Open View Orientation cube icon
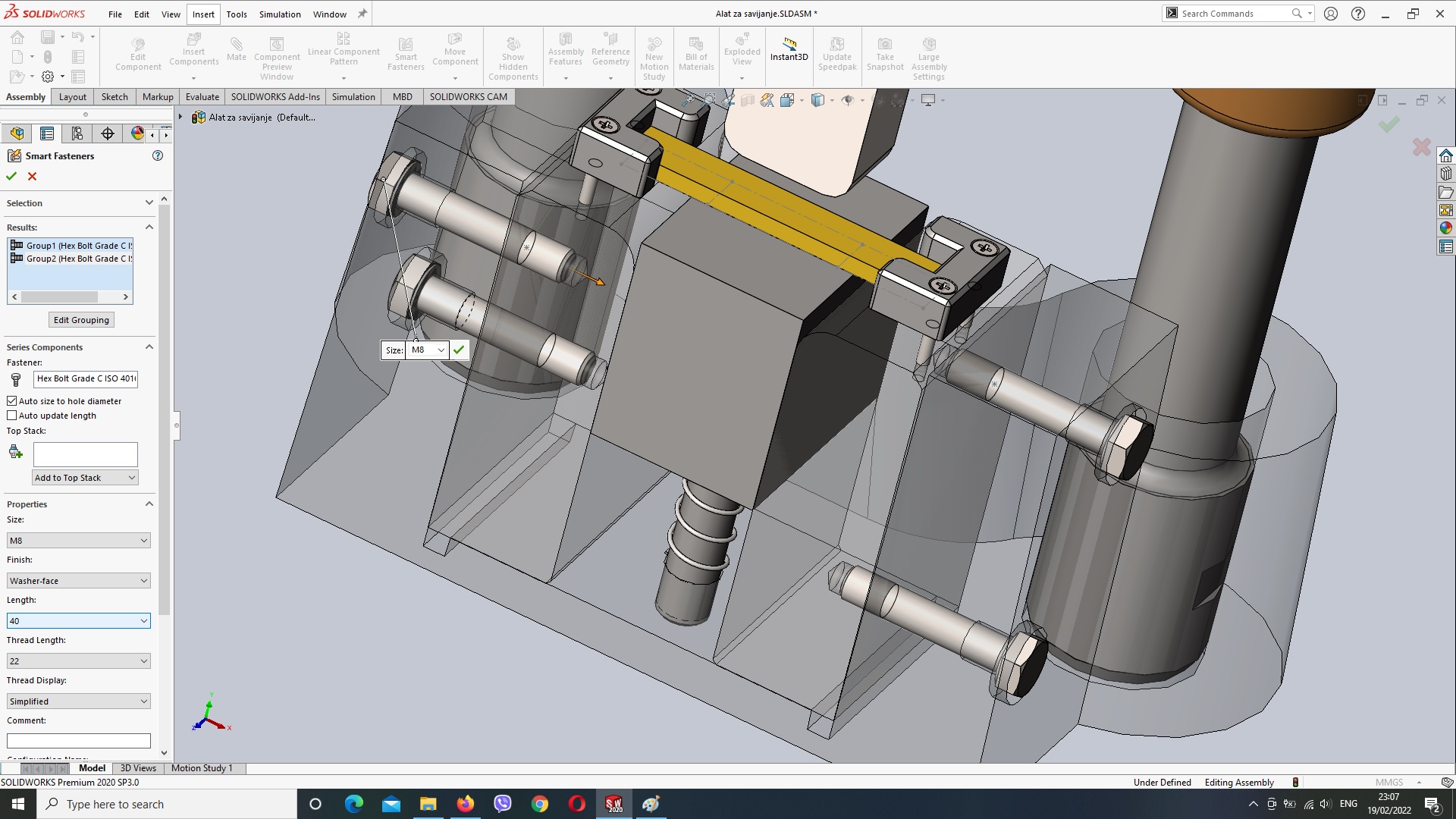Viewport: 1456px width, 819px height. click(787, 100)
